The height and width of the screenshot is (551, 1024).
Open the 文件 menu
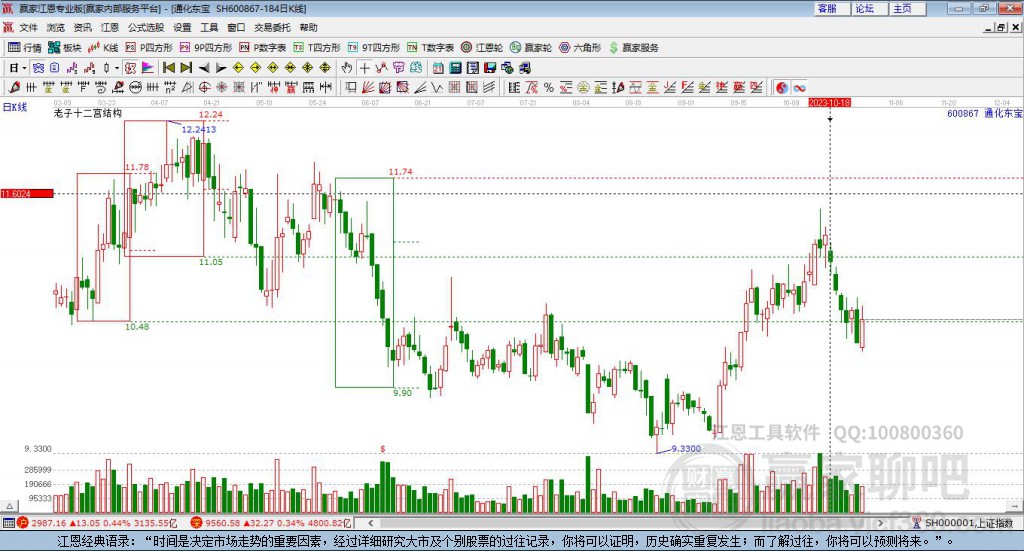(x=29, y=27)
